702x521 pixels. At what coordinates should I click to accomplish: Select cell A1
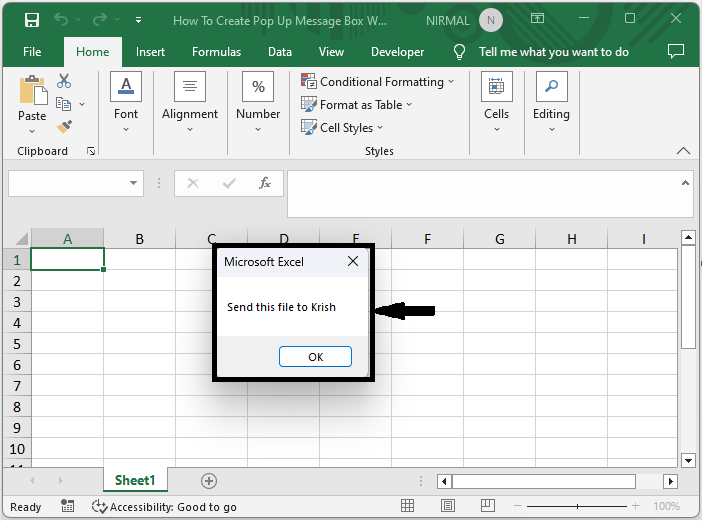click(67, 260)
